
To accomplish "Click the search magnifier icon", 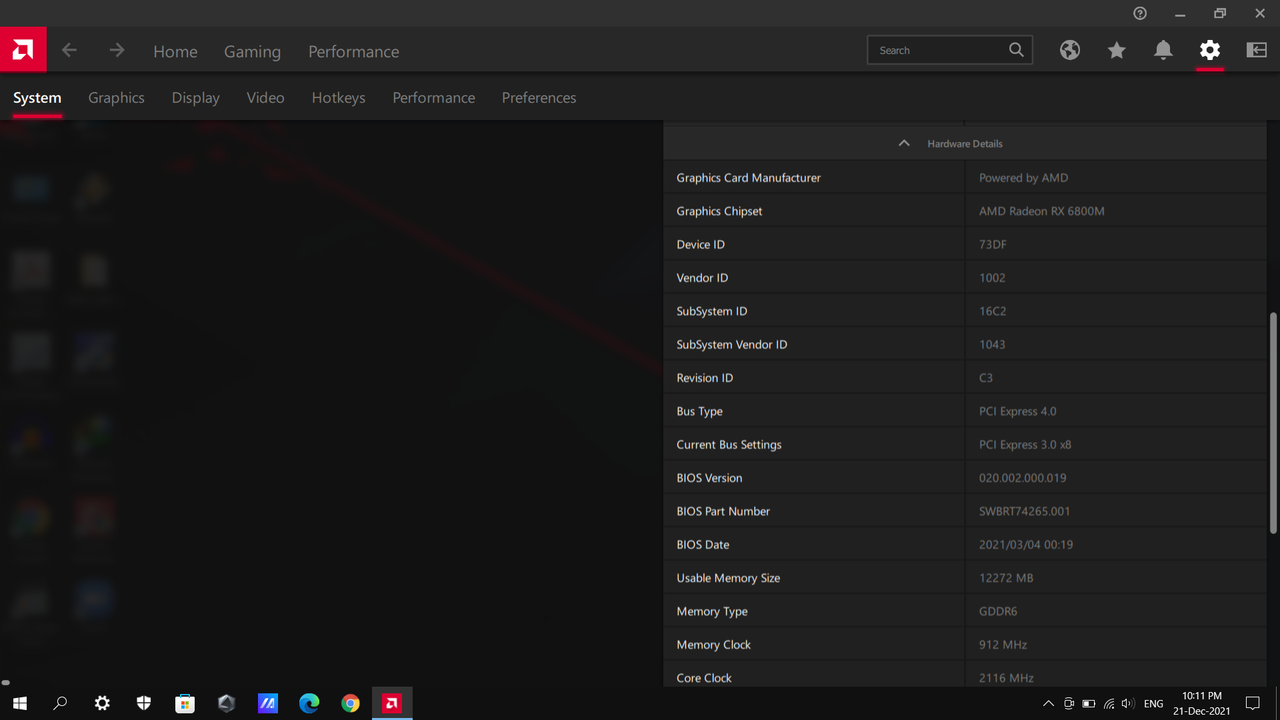I will coord(1016,49).
